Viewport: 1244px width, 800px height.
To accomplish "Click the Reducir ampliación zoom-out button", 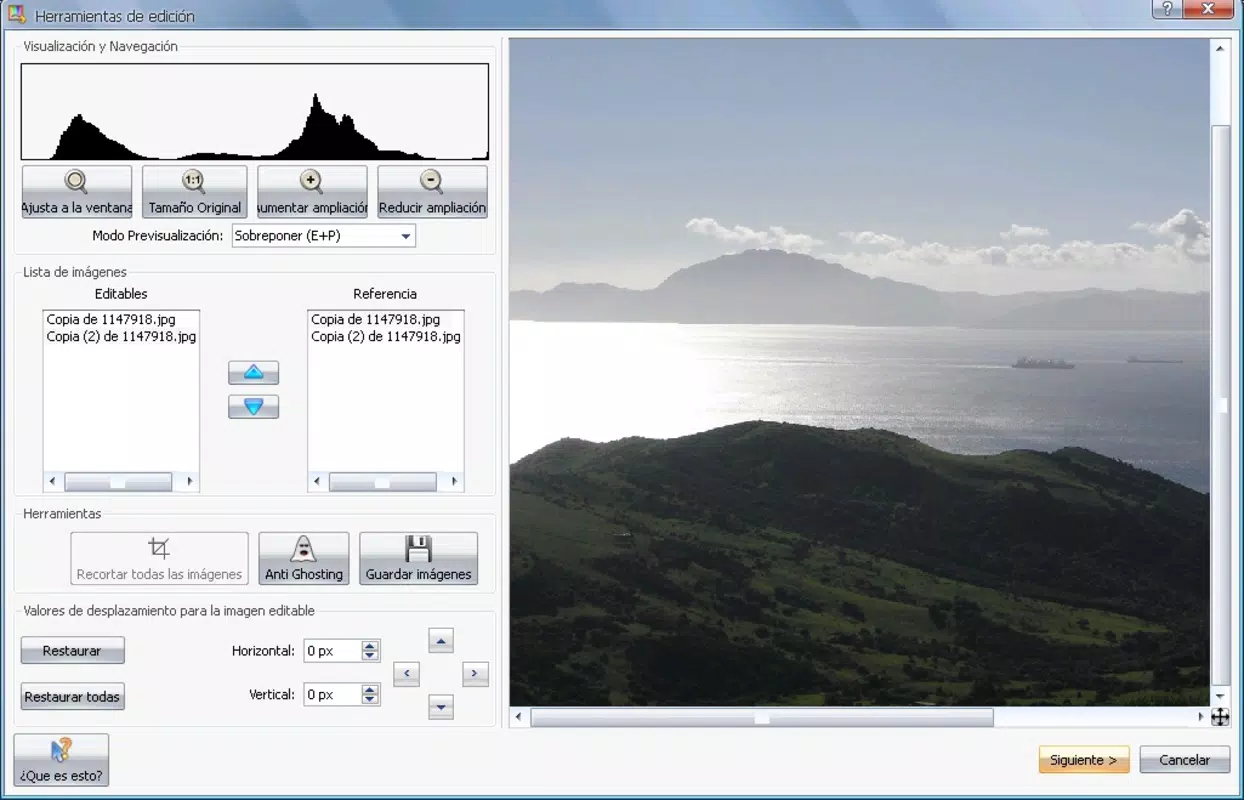I will (x=432, y=192).
